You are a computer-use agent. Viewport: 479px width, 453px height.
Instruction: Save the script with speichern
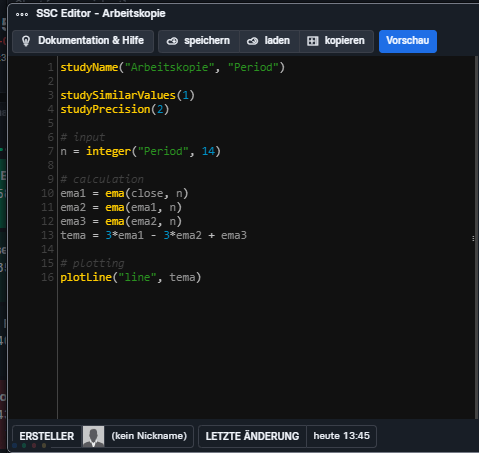199,41
